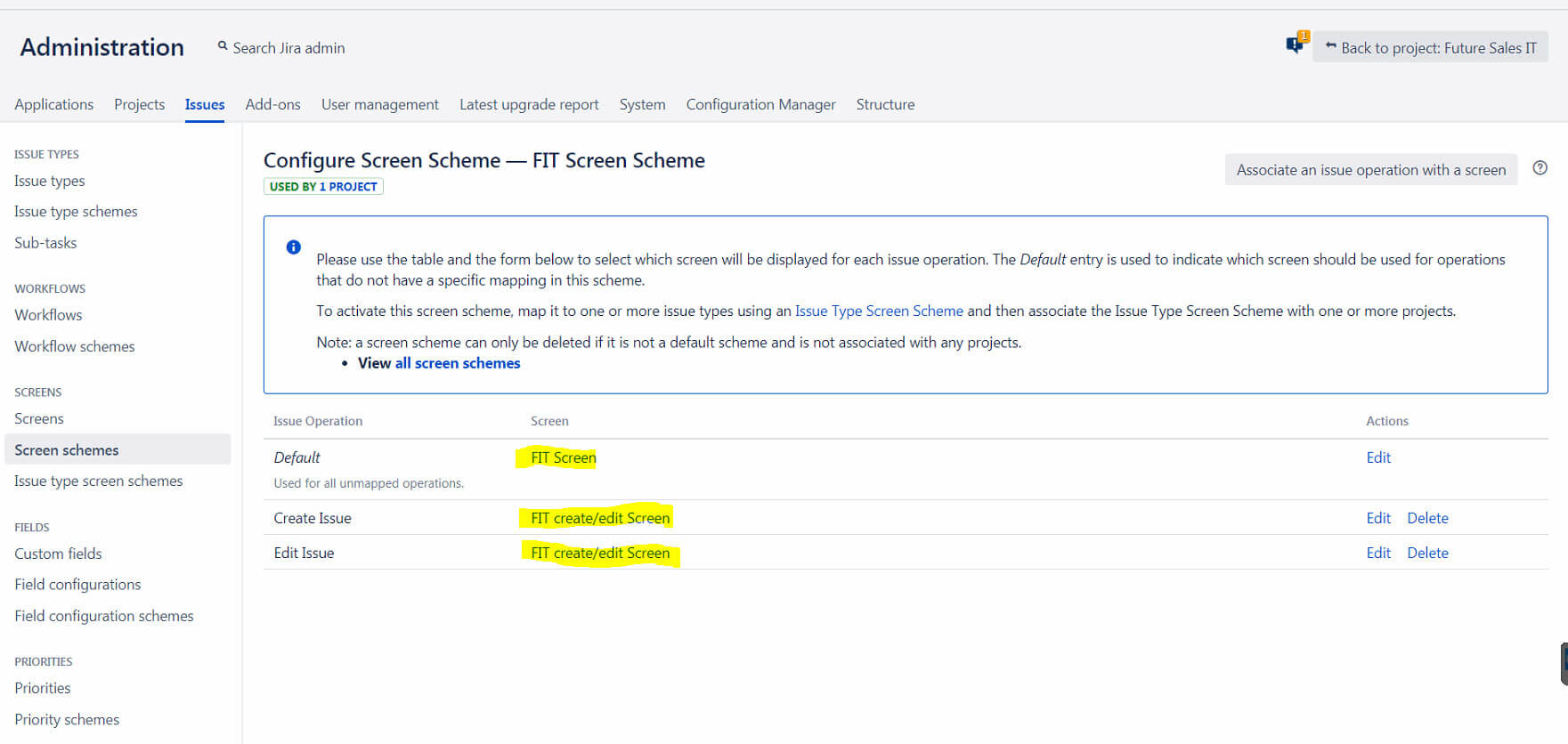The image size is (1568, 744).
Task: Click the blue info icon
Action: [x=293, y=247]
